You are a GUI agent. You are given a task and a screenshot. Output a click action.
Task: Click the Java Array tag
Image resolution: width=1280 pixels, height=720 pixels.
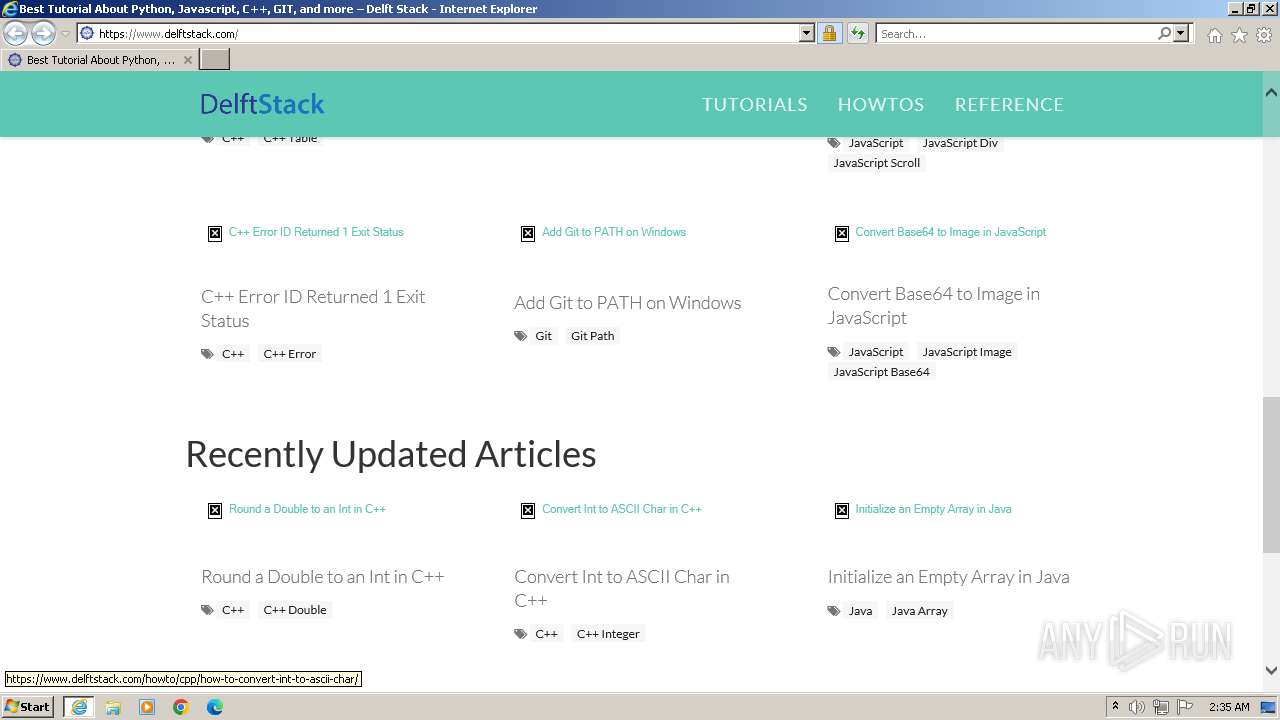click(x=919, y=611)
